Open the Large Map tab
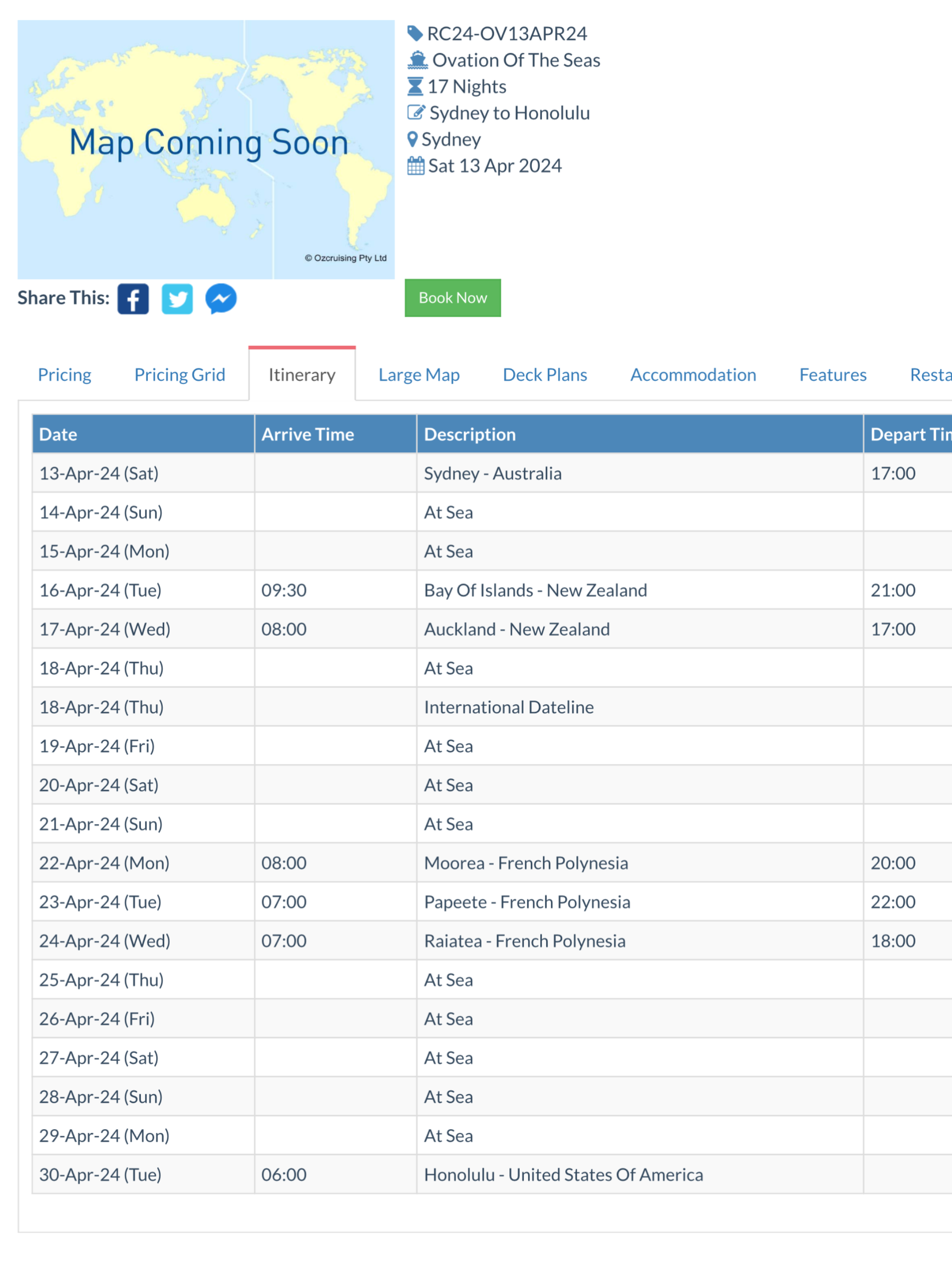 419,375
